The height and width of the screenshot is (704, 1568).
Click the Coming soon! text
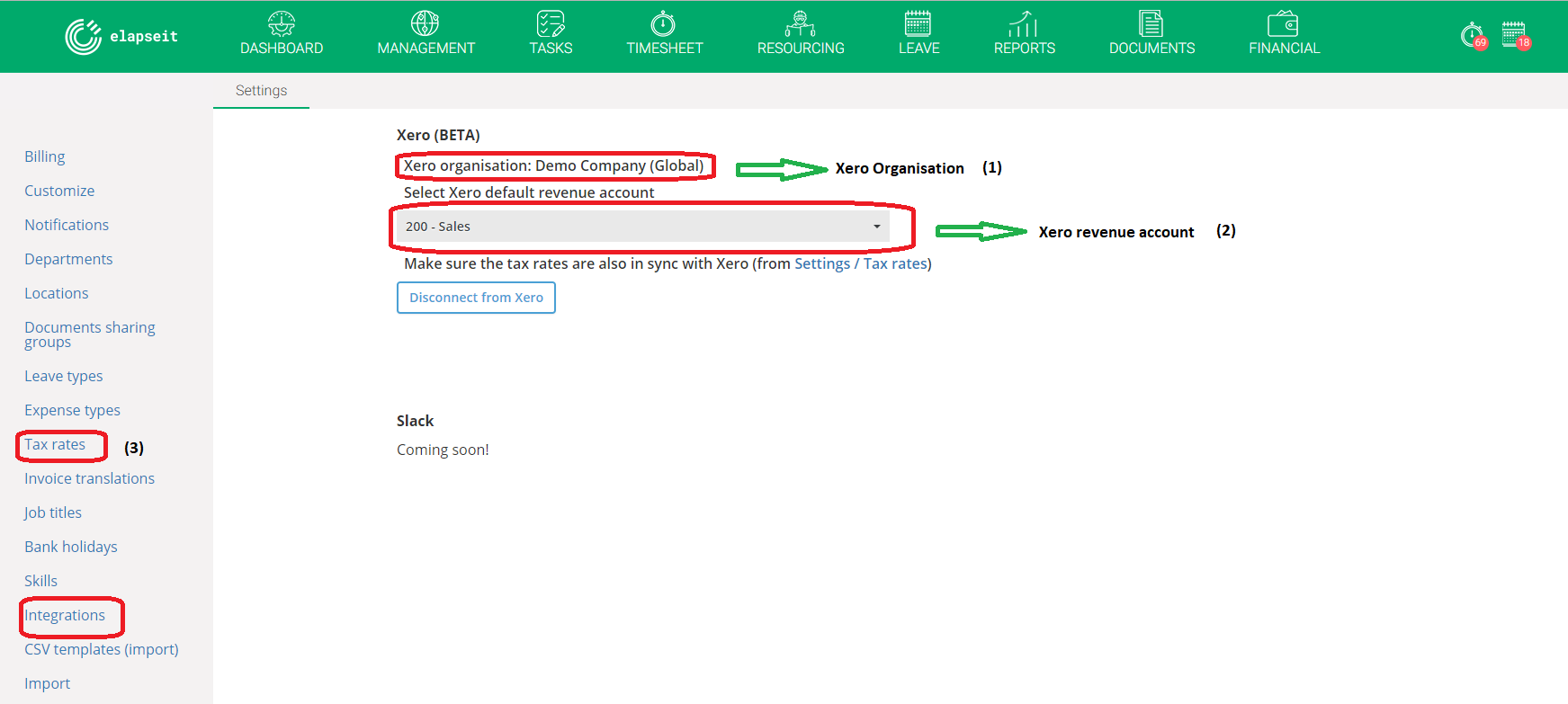coord(443,450)
